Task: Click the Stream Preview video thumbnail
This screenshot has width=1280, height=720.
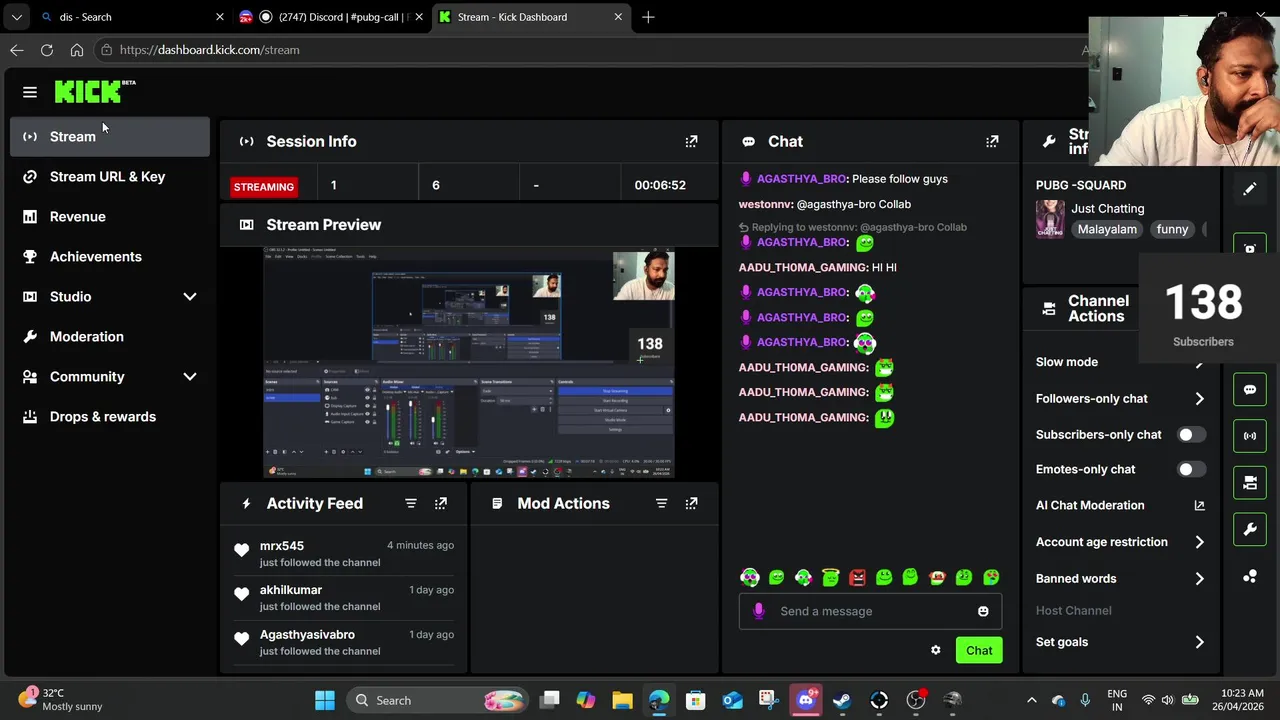Action: tap(469, 362)
